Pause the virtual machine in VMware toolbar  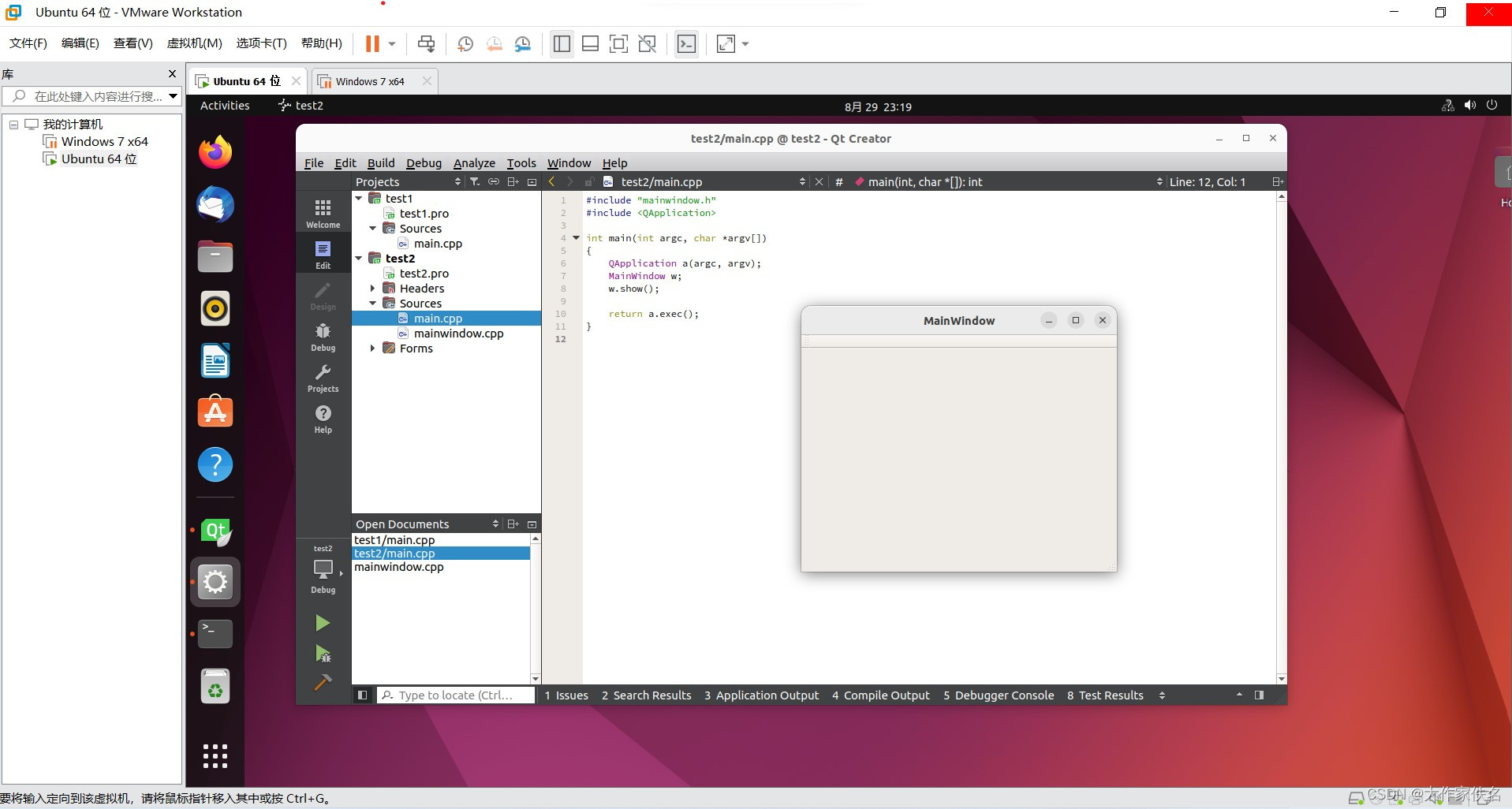[372, 44]
